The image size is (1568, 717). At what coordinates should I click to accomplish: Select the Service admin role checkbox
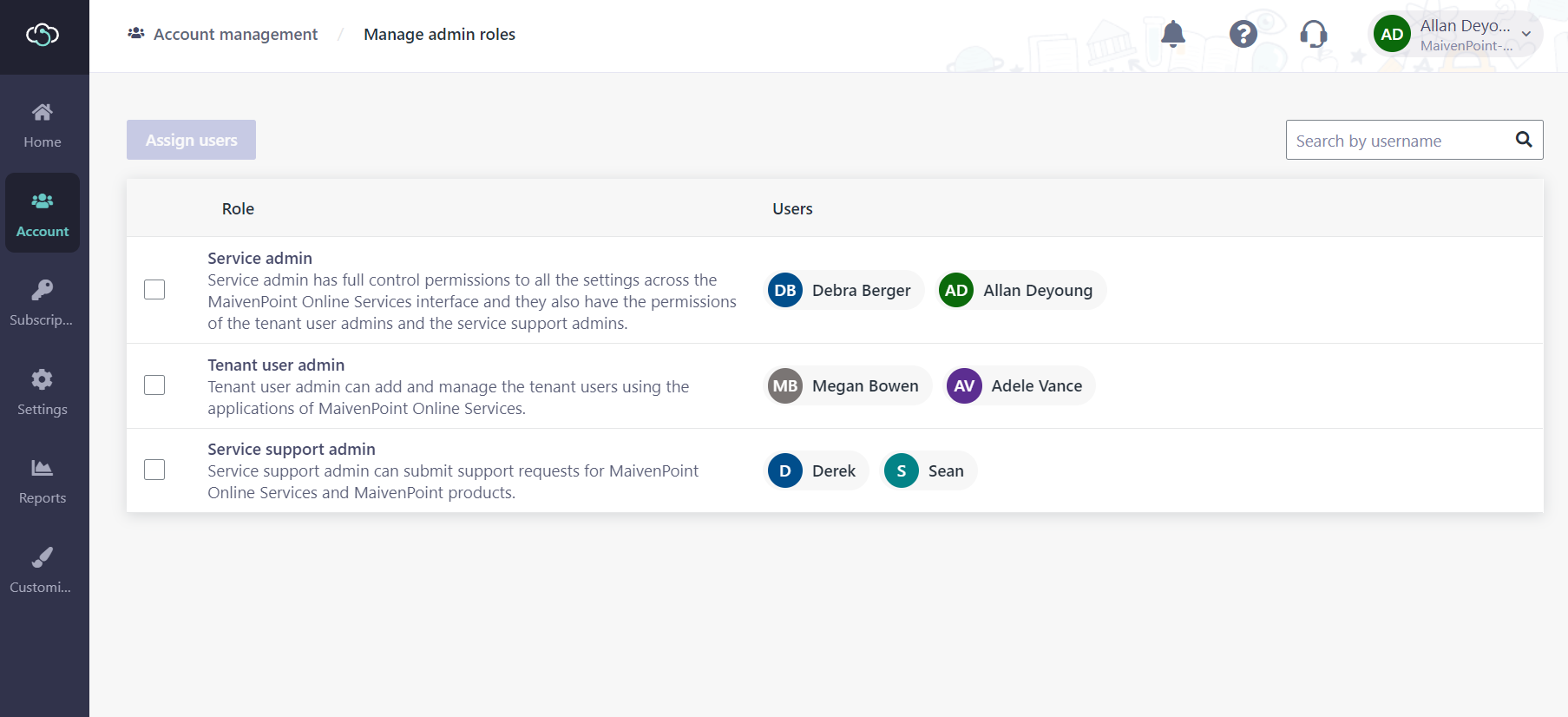pos(154,289)
